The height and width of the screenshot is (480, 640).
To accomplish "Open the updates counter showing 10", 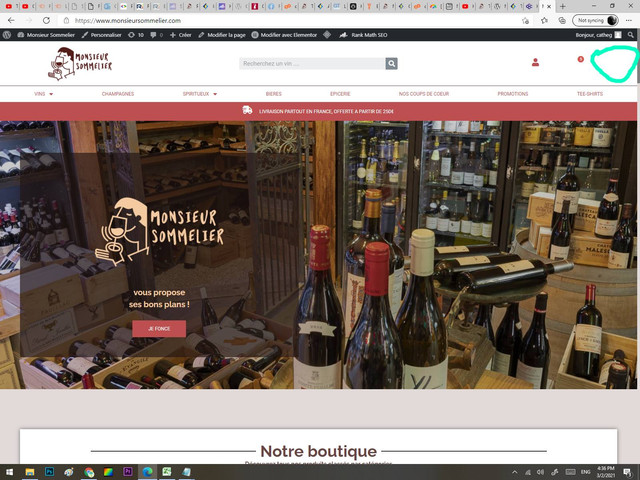I will click(x=136, y=35).
